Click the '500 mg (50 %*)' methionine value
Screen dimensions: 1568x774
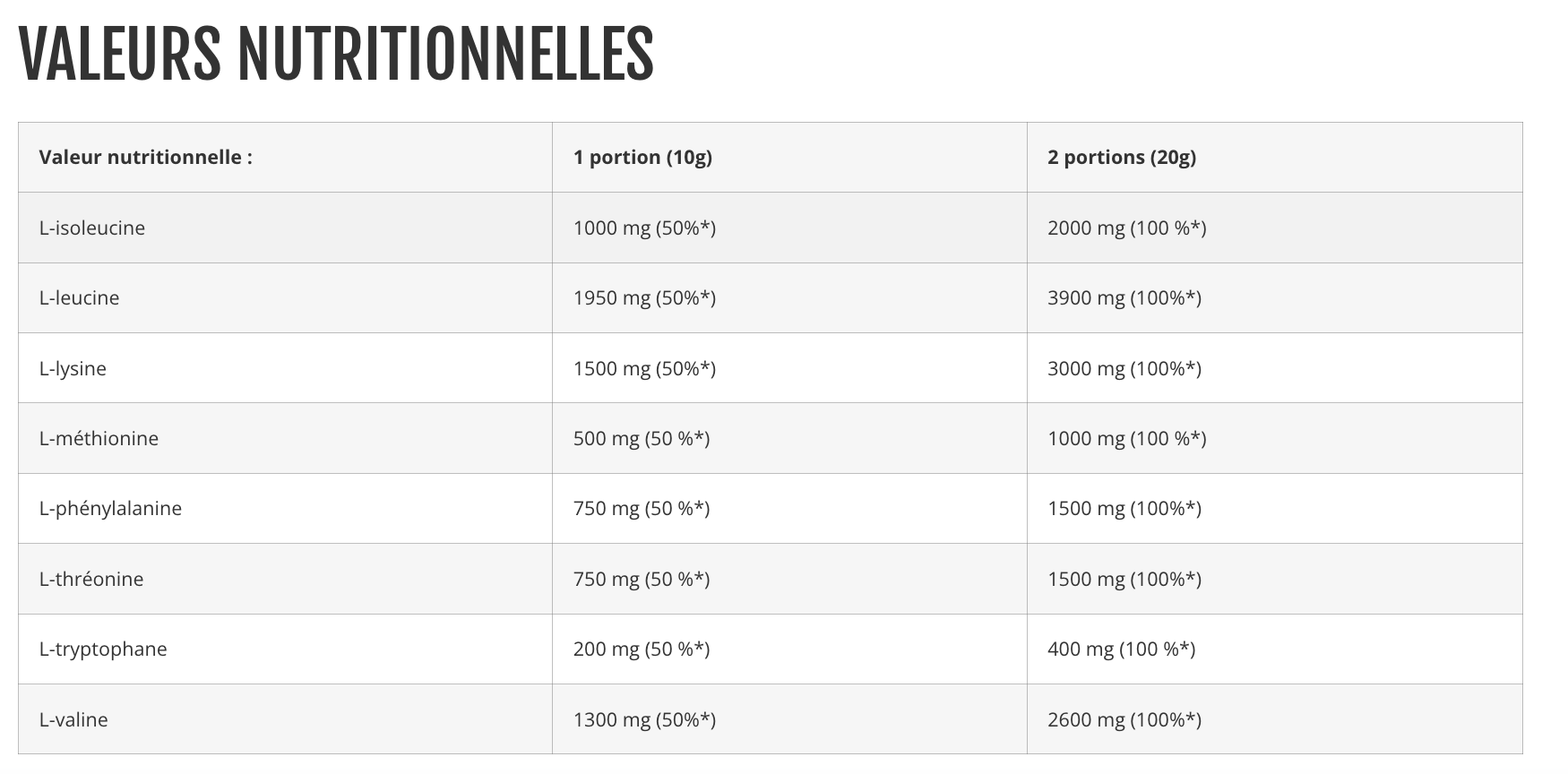(x=642, y=438)
